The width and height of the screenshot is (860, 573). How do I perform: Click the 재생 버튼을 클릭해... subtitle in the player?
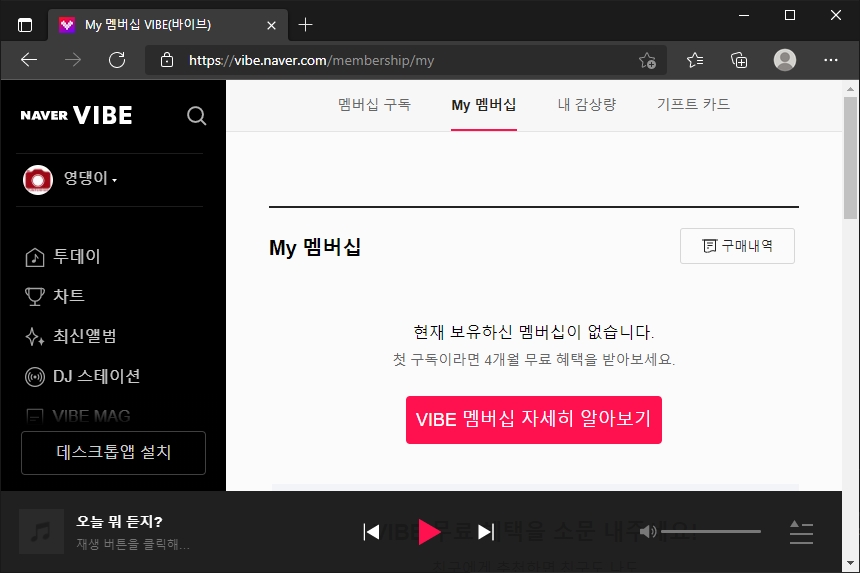133,544
